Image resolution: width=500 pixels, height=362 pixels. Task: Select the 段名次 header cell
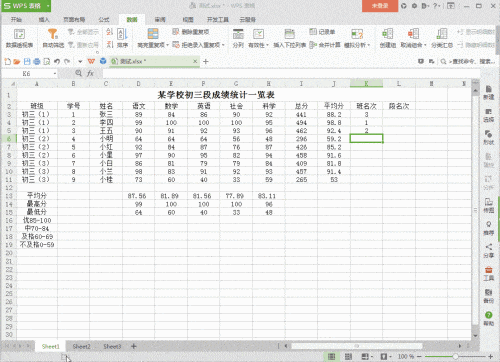tap(399, 106)
